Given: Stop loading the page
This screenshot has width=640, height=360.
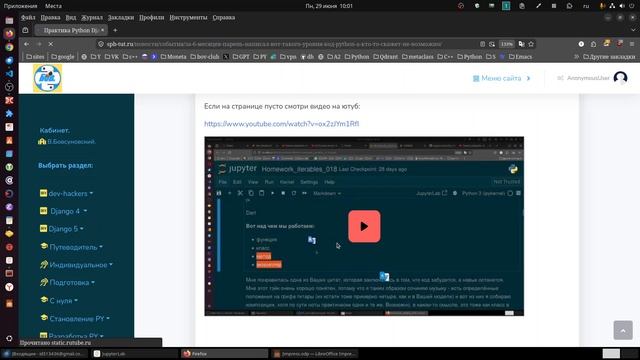Looking at the screenshot, I should click(51, 44).
